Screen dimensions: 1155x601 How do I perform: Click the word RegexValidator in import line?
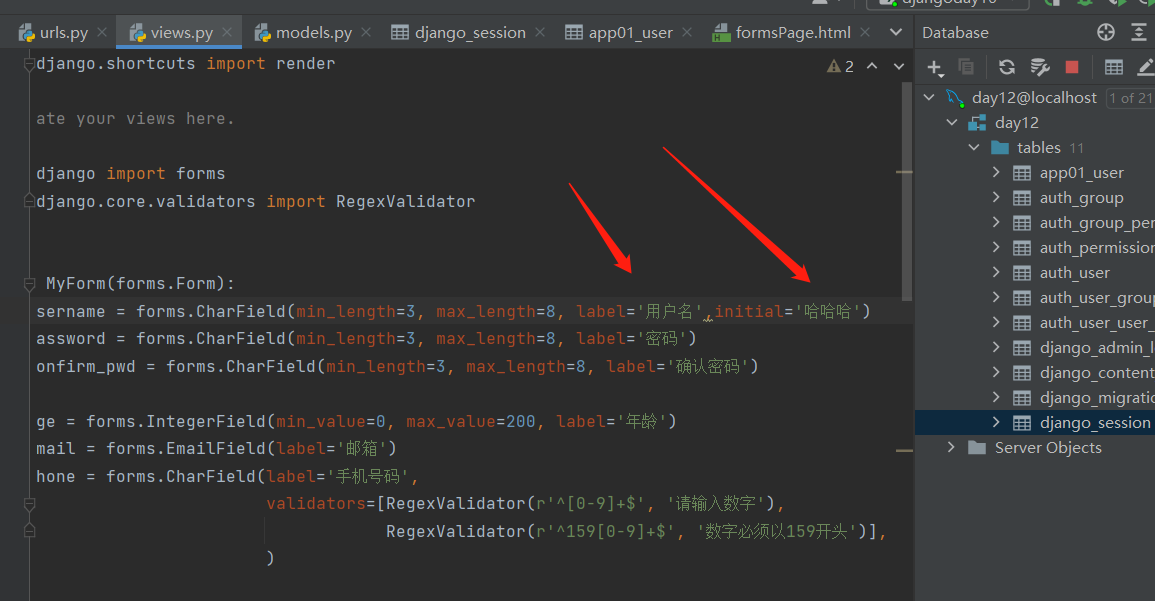point(405,201)
